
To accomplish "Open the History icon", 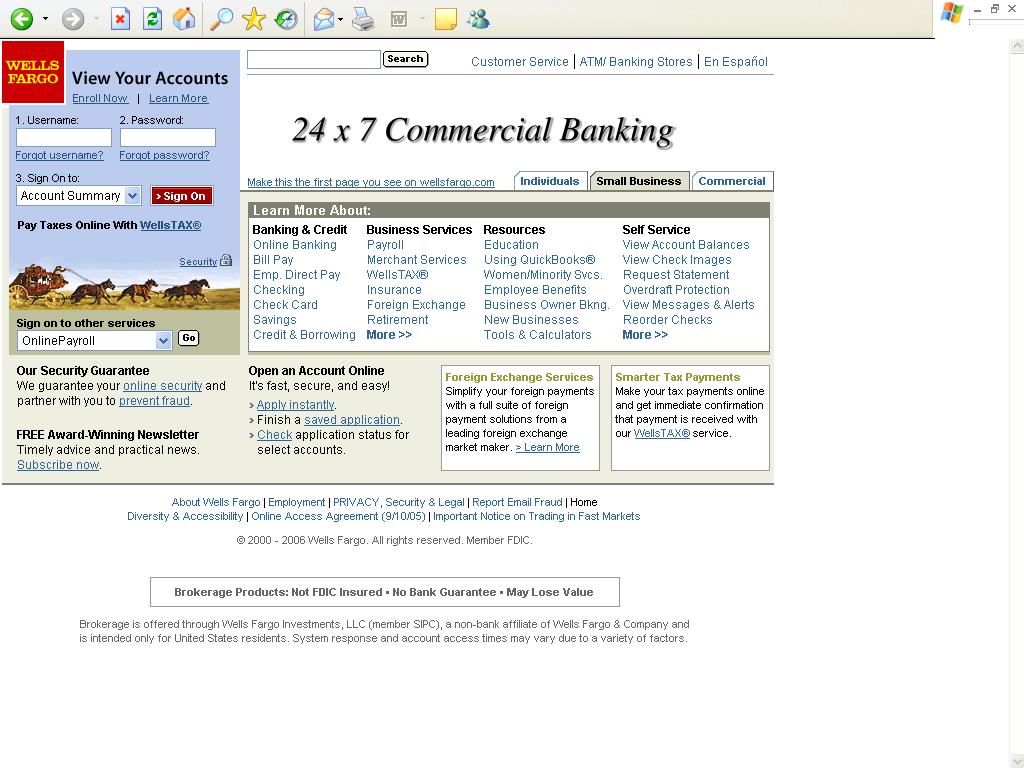I will [285, 19].
